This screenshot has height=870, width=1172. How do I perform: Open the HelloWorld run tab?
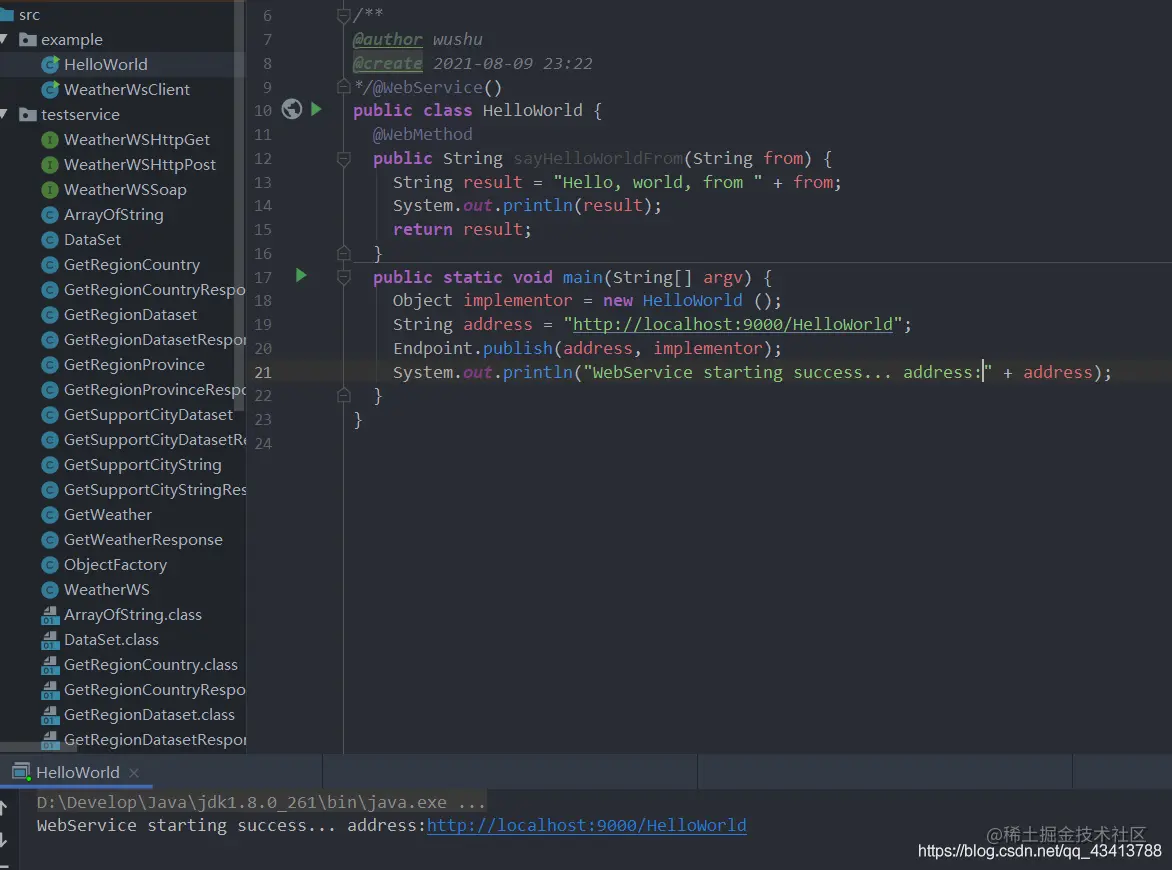tap(77, 772)
